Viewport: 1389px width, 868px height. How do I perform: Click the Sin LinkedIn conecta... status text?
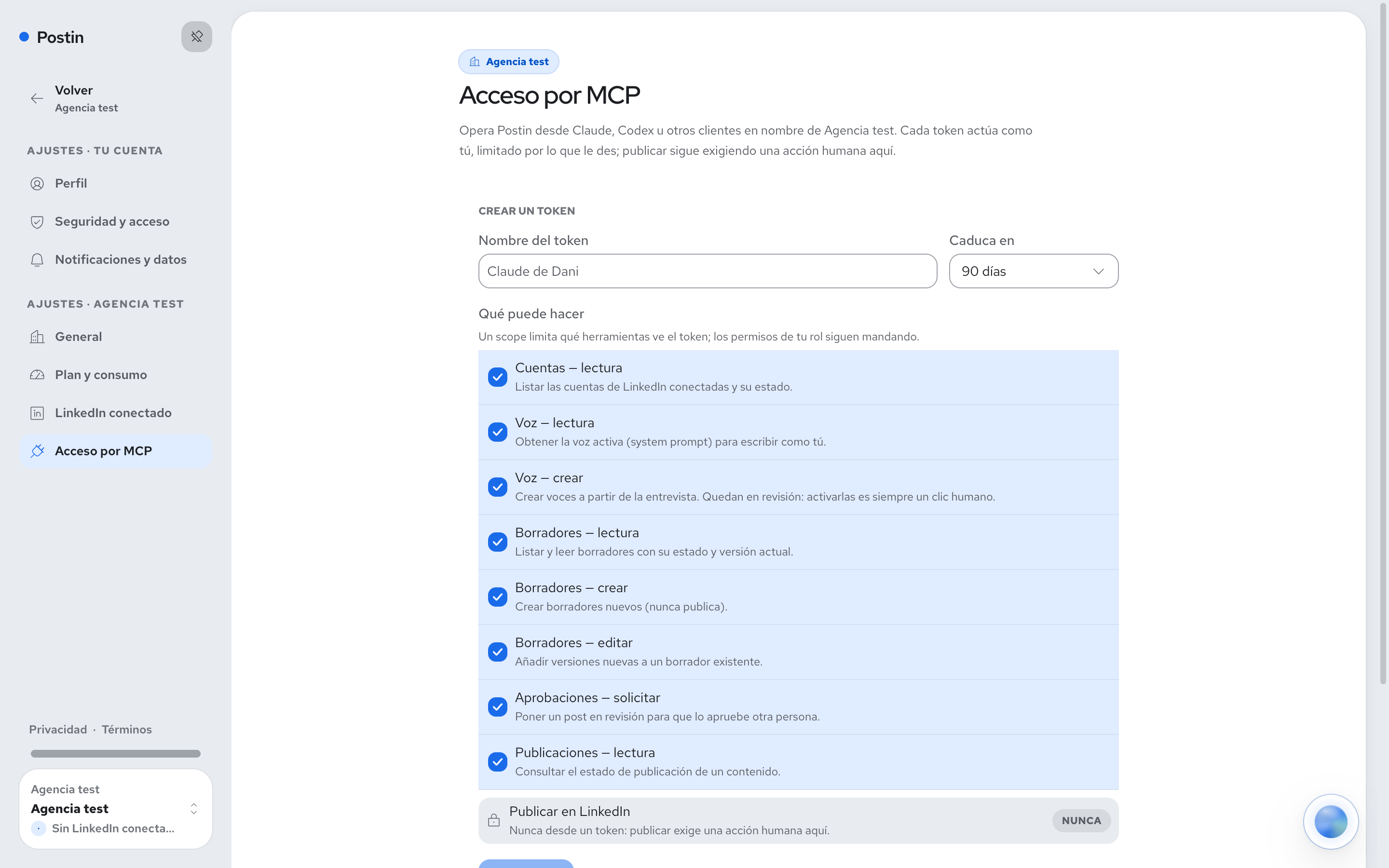click(113, 828)
